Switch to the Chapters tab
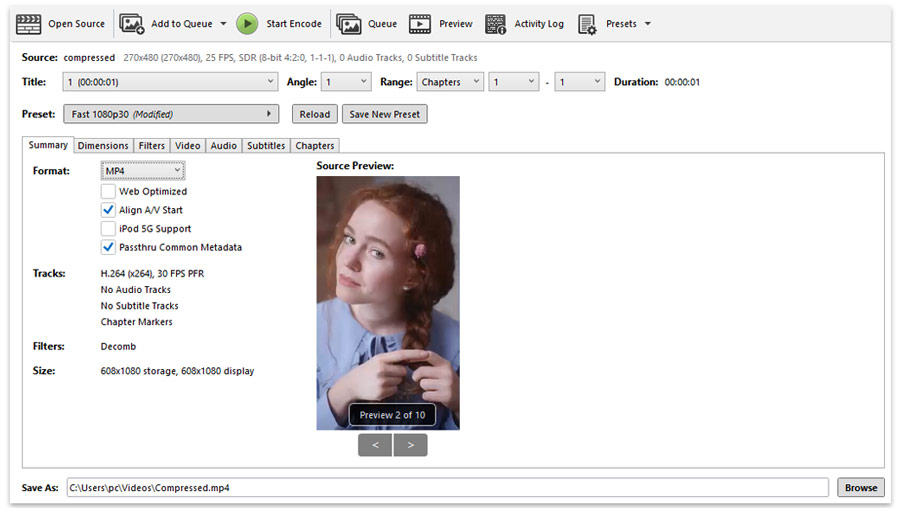This screenshot has width=900, height=508. (315, 145)
